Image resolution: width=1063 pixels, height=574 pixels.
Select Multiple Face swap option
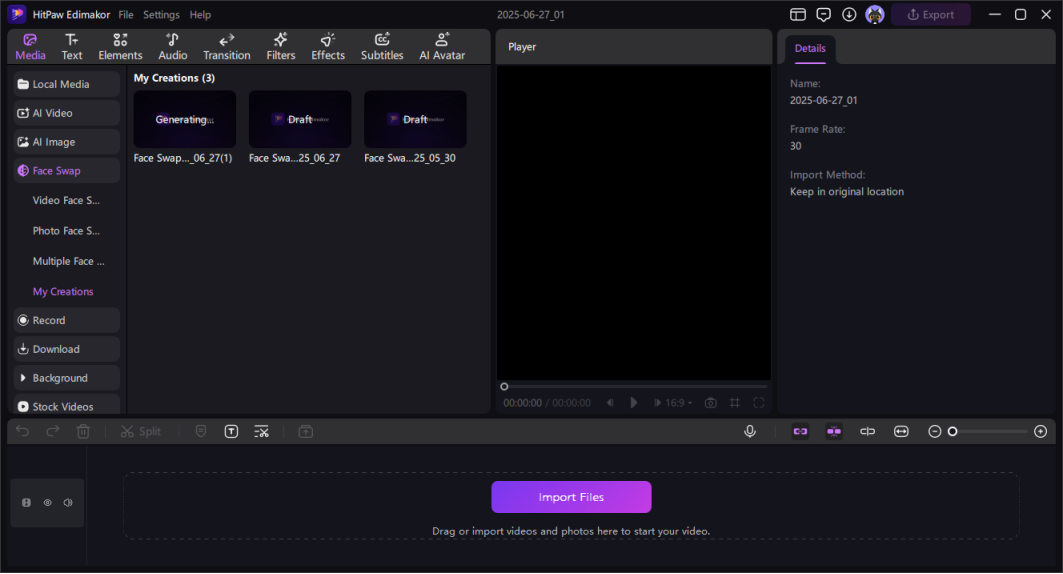tap(68, 262)
